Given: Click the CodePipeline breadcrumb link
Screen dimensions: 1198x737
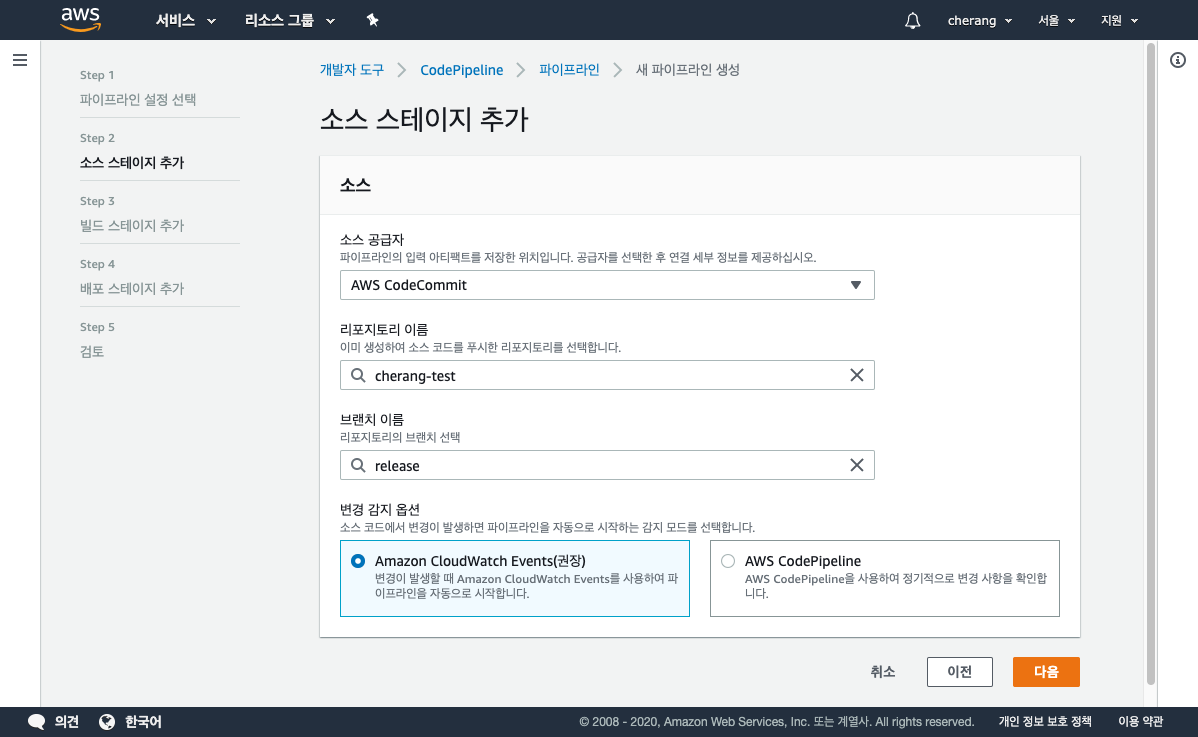Looking at the screenshot, I should (461, 70).
